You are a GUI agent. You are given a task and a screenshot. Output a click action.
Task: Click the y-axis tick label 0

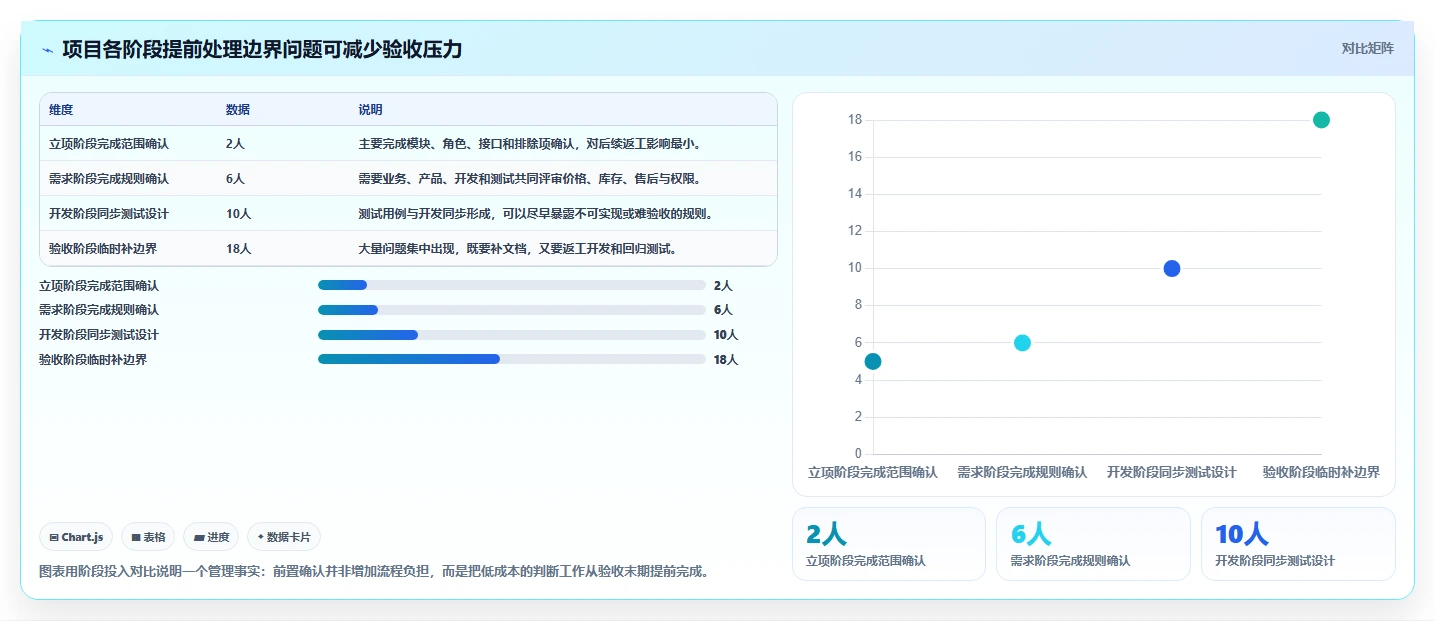coord(858,454)
